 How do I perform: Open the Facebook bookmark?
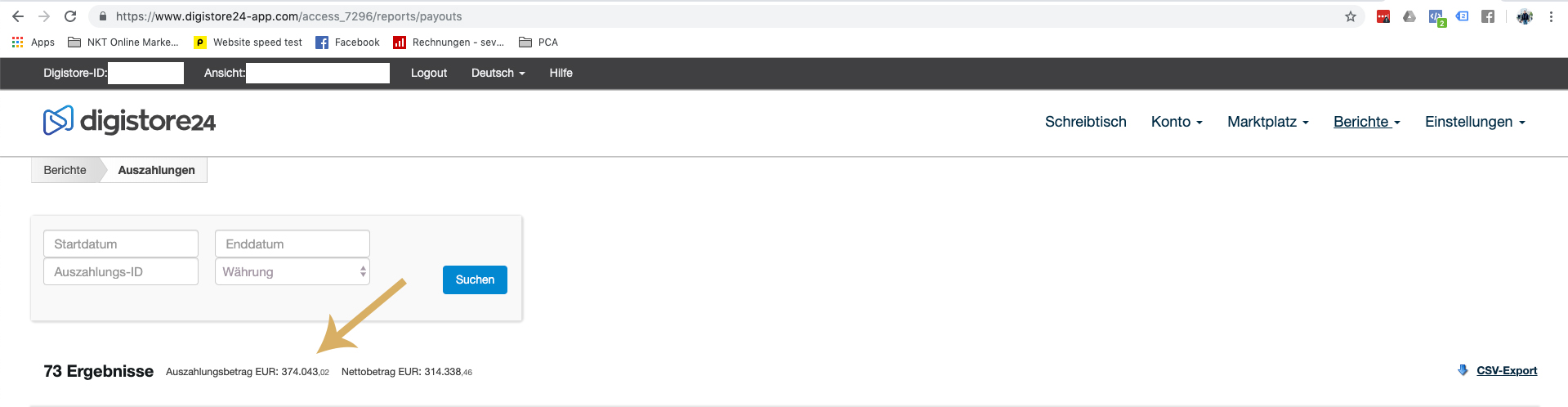[x=347, y=42]
